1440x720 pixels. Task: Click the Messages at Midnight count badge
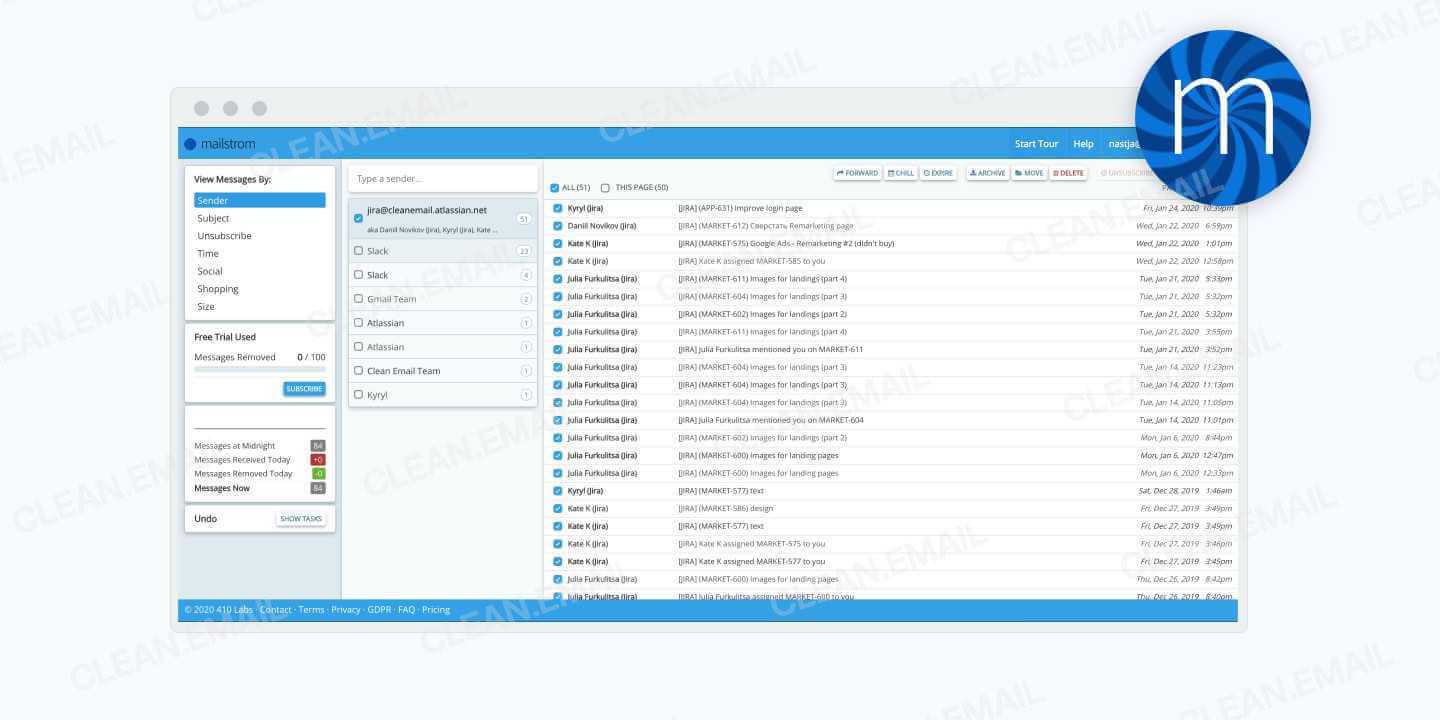pos(318,446)
